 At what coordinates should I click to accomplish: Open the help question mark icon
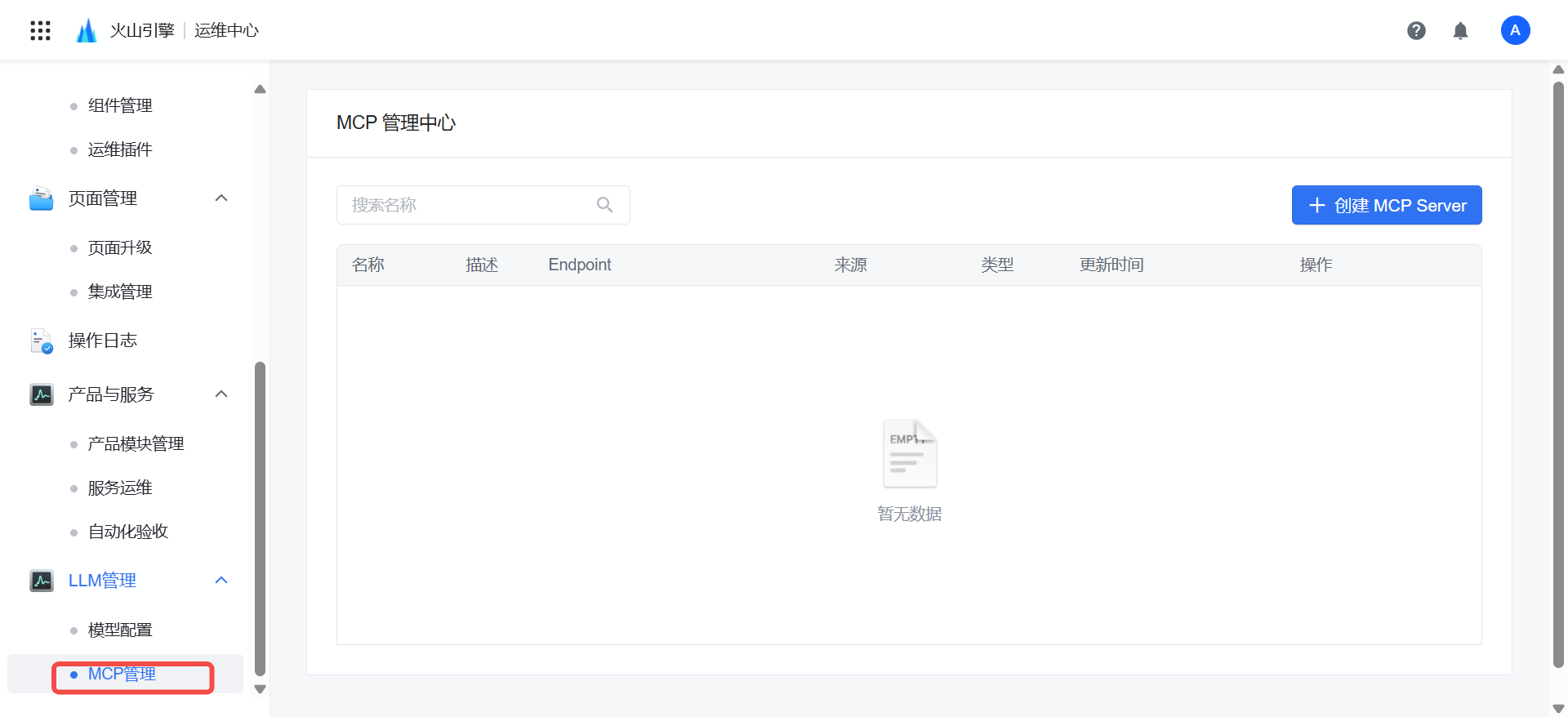(x=1416, y=30)
